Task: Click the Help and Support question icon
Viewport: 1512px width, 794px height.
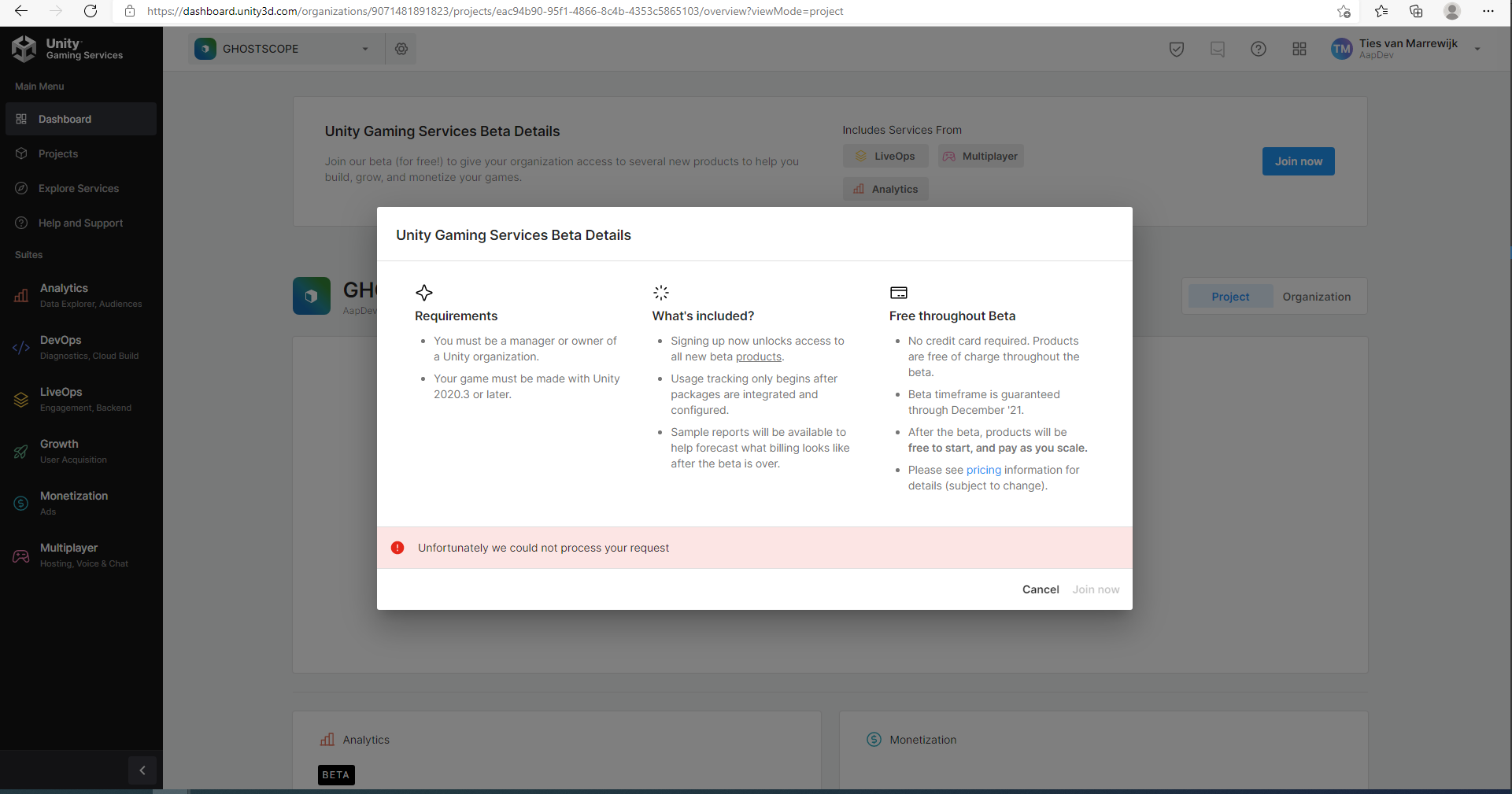Action: pyautogui.click(x=21, y=223)
